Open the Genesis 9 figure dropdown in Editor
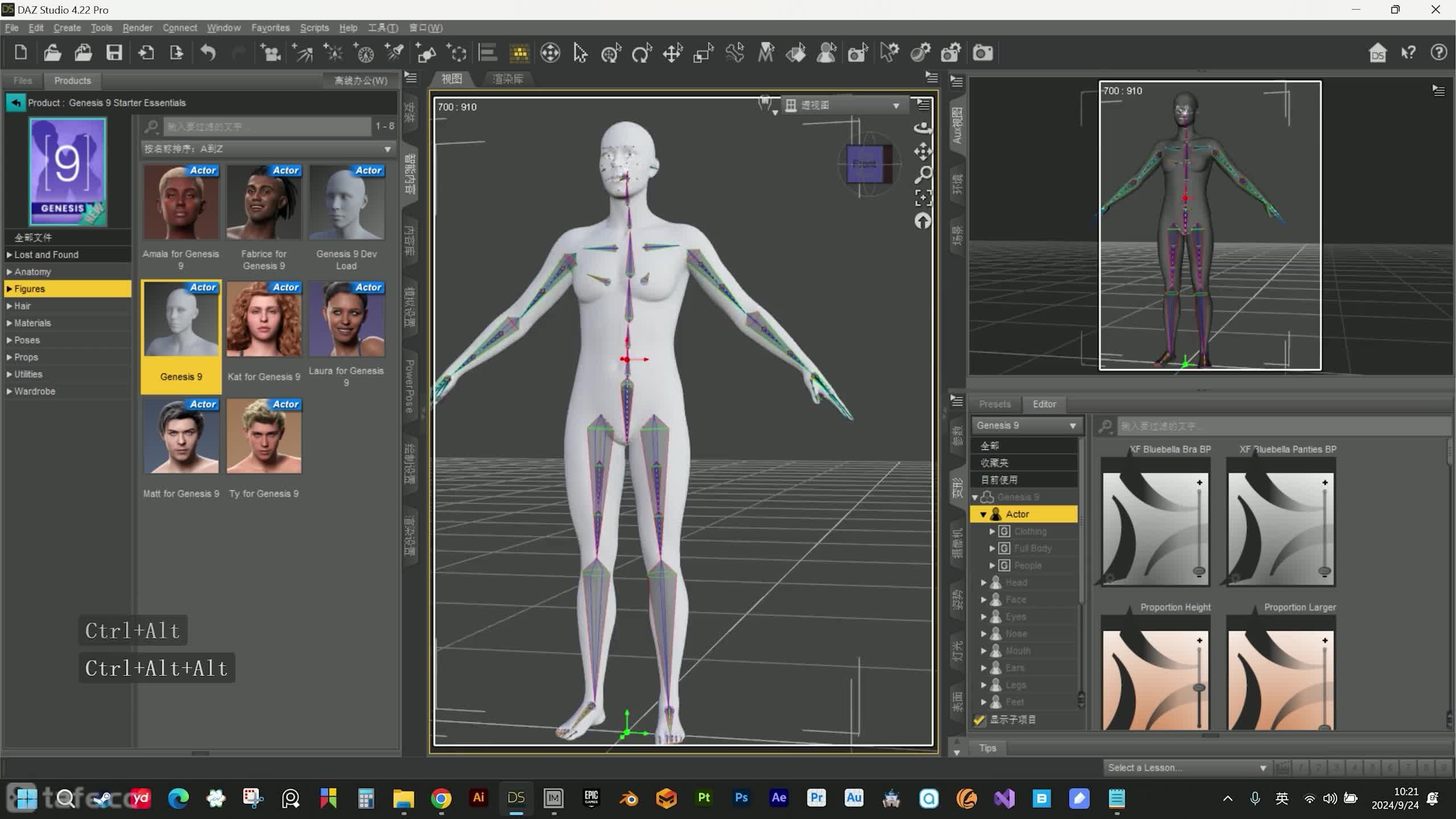The height and width of the screenshot is (819, 1456). tap(1026, 425)
